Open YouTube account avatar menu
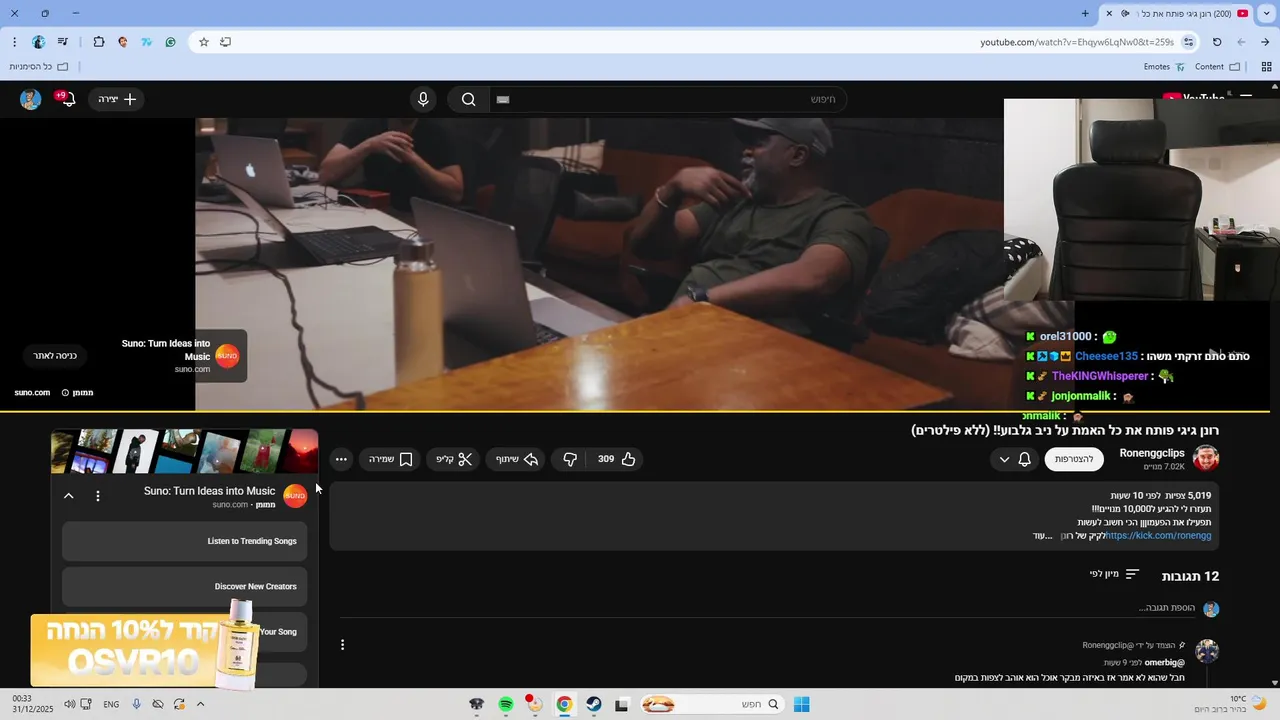The width and height of the screenshot is (1280, 720). tap(31, 99)
